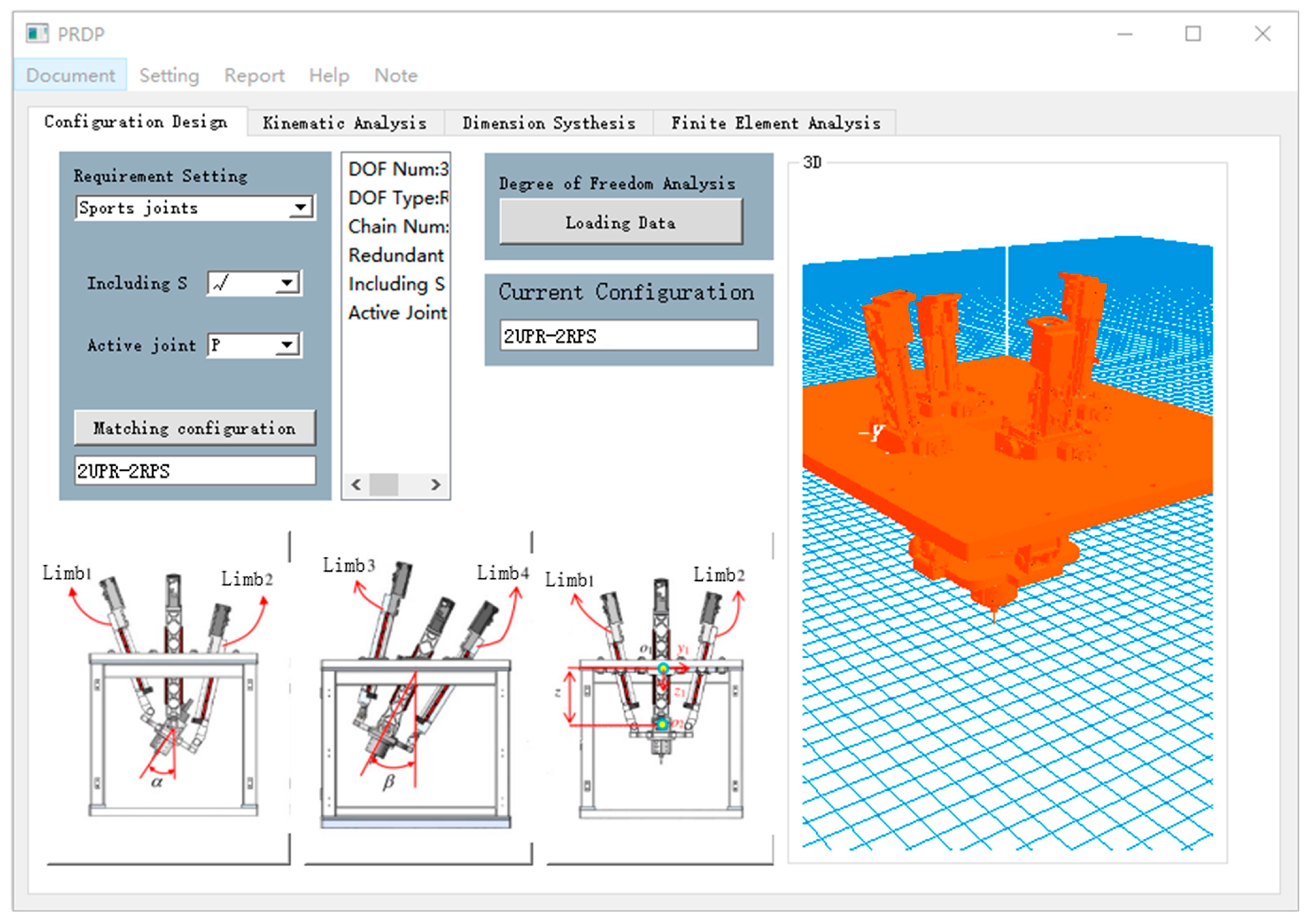Open the Active joint dropdown
Image resolution: width=1311 pixels, height=924 pixels.
click(287, 345)
